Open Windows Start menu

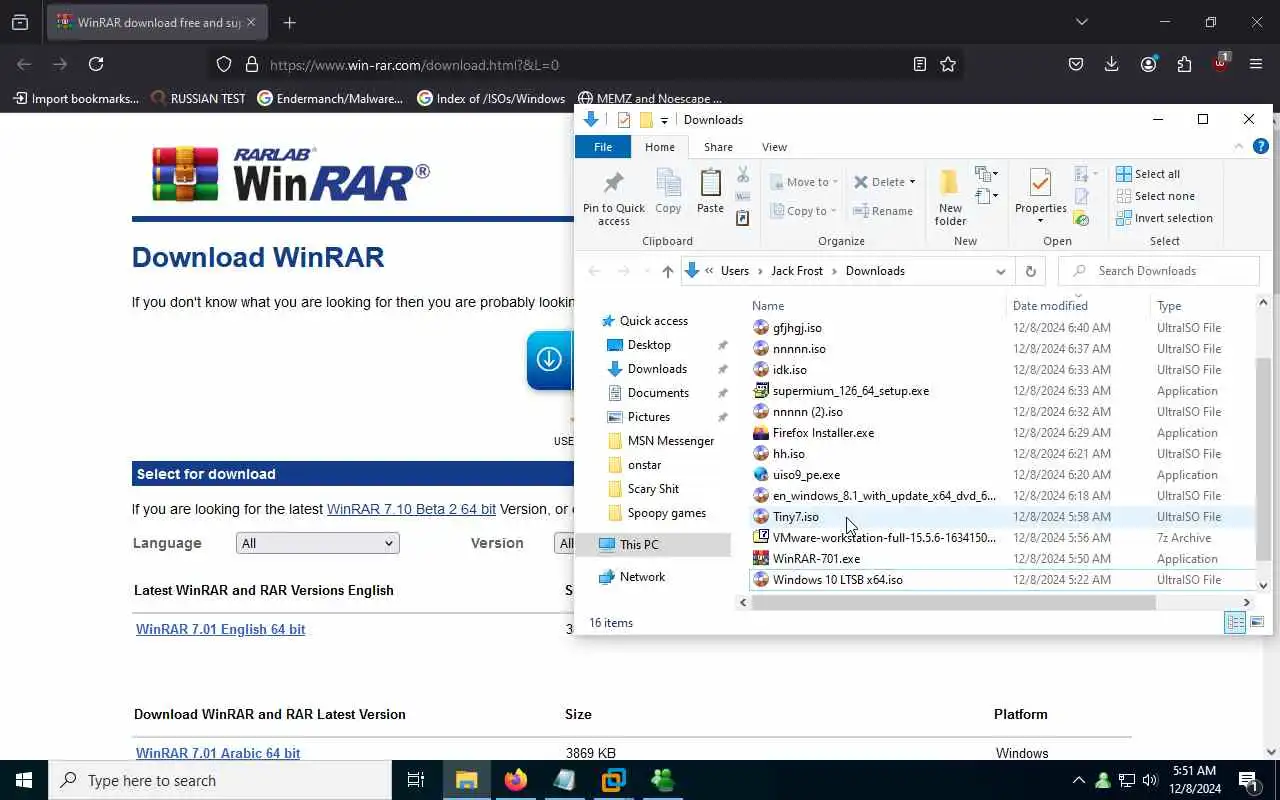point(24,780)
